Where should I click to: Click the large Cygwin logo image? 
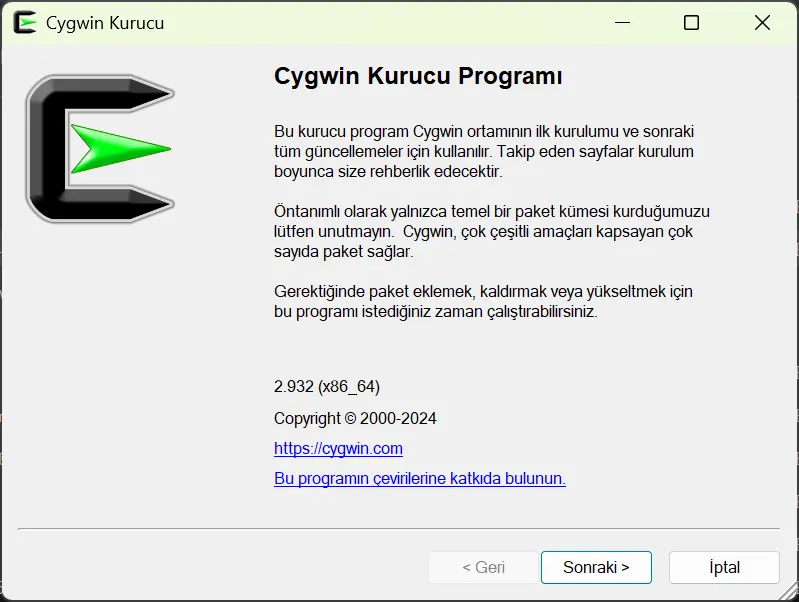[x=100, y=149]
